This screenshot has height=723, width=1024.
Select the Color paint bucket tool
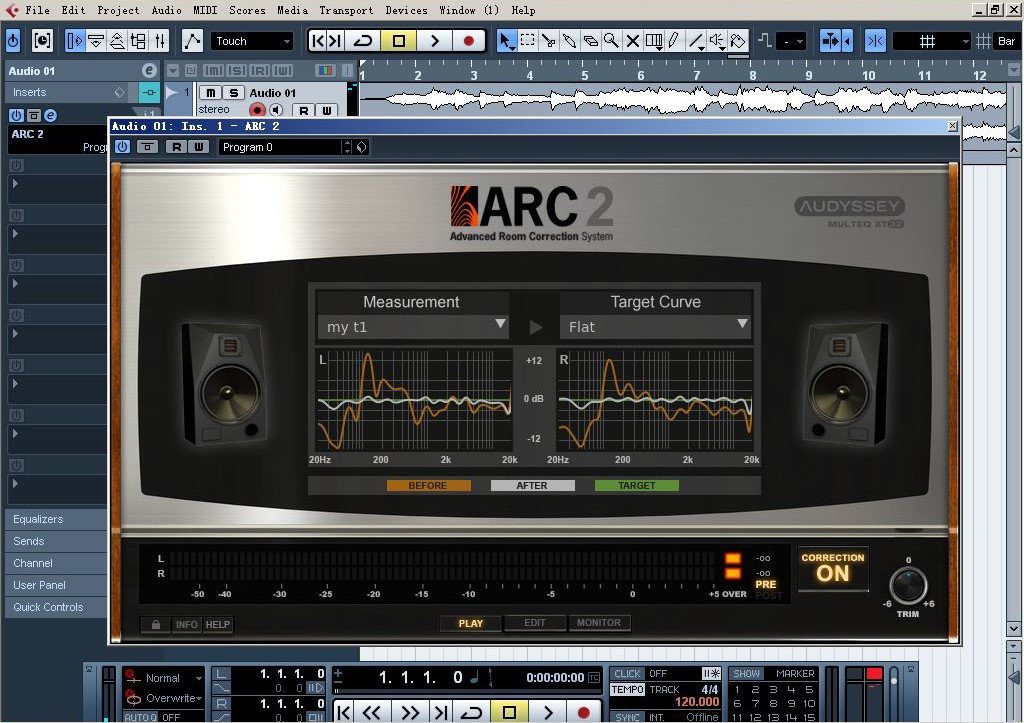point(738,40)
